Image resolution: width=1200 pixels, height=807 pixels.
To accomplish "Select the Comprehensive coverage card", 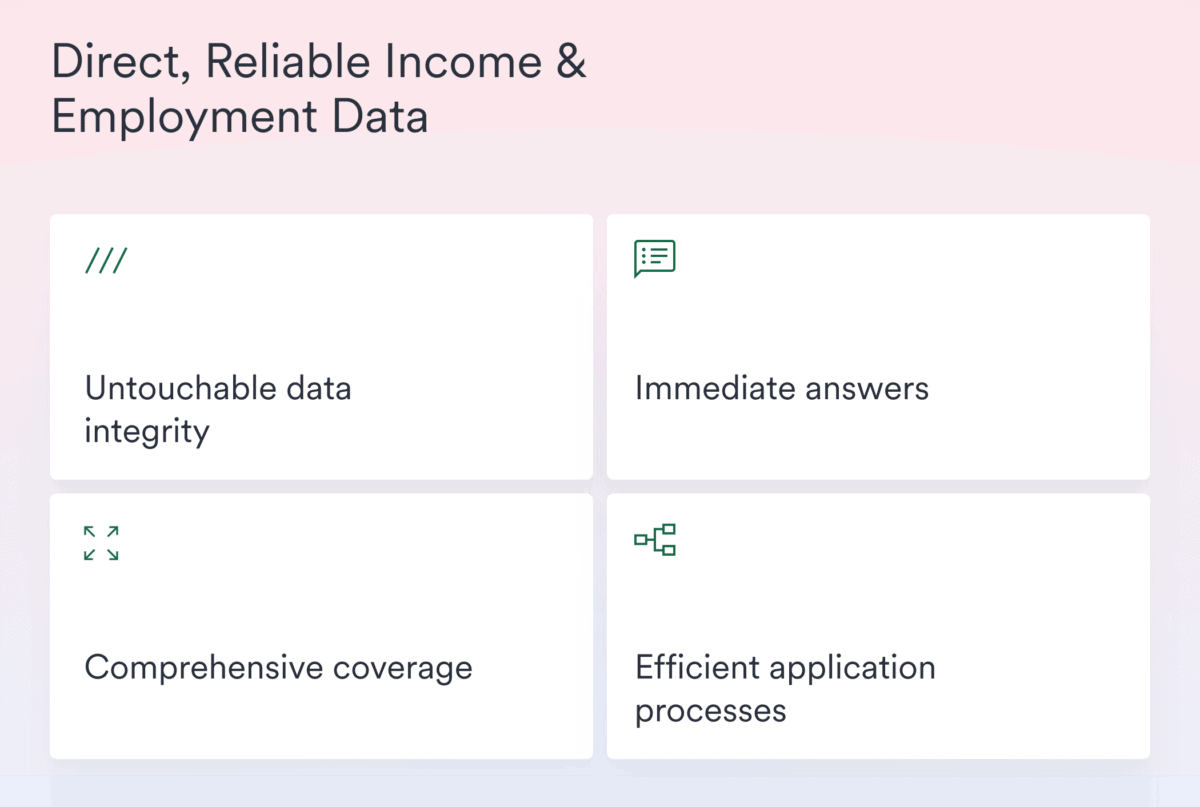I will pos(321,624).
